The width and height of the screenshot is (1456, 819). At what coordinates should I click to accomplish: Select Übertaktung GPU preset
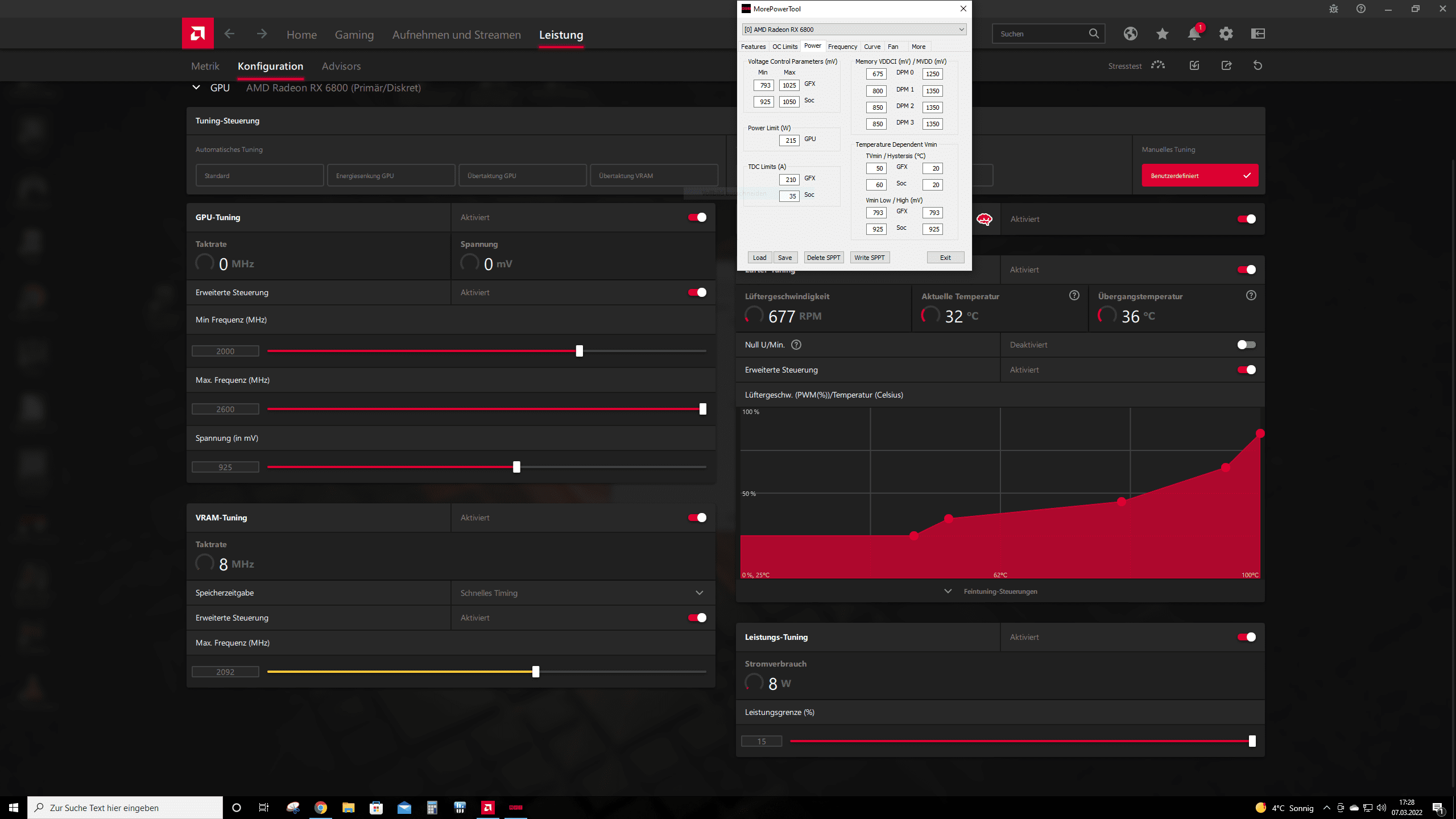523,176
